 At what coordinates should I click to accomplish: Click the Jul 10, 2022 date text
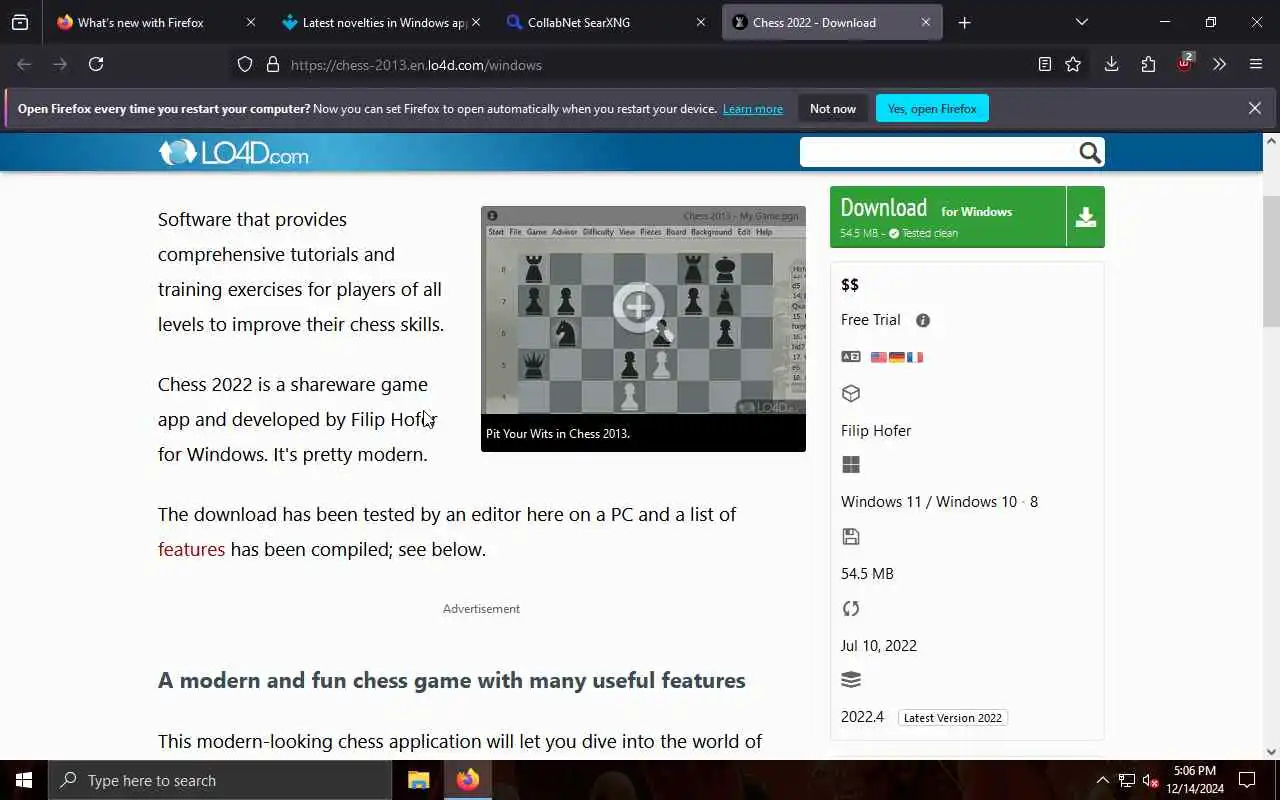[x=879, y=646]
